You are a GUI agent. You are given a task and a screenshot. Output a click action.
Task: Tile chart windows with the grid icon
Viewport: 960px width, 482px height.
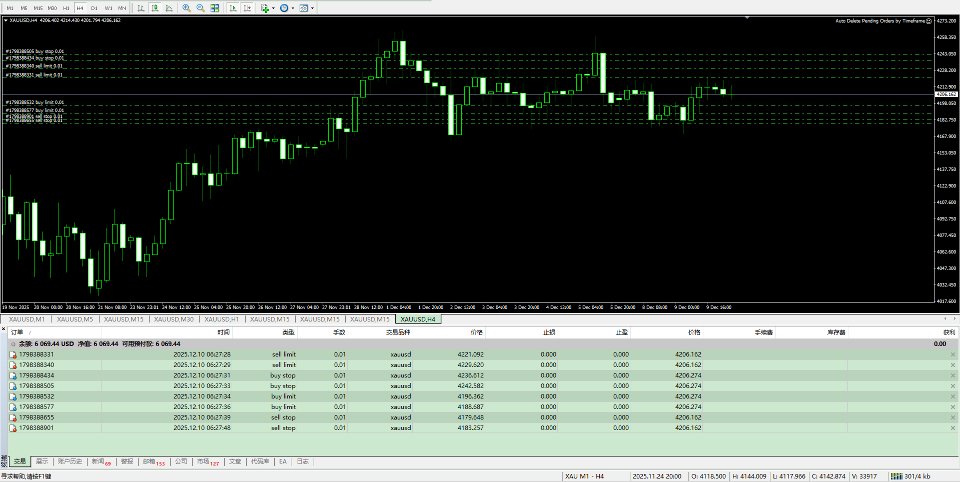pyautogui.click(x=214, y=8)
